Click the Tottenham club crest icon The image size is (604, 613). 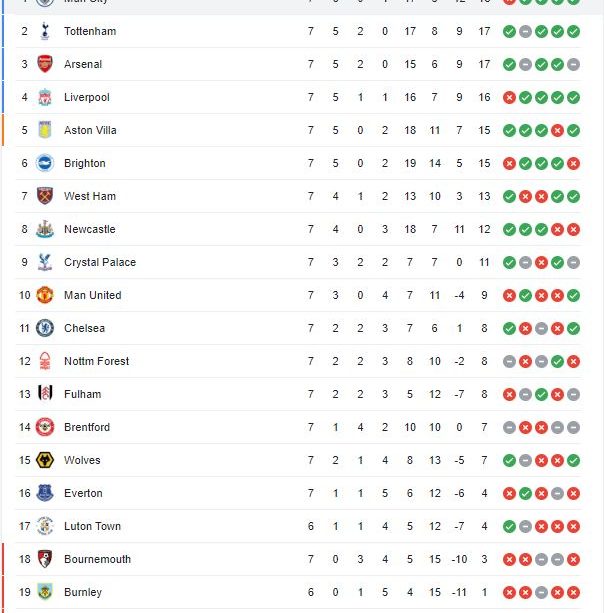tap(45, 31)
